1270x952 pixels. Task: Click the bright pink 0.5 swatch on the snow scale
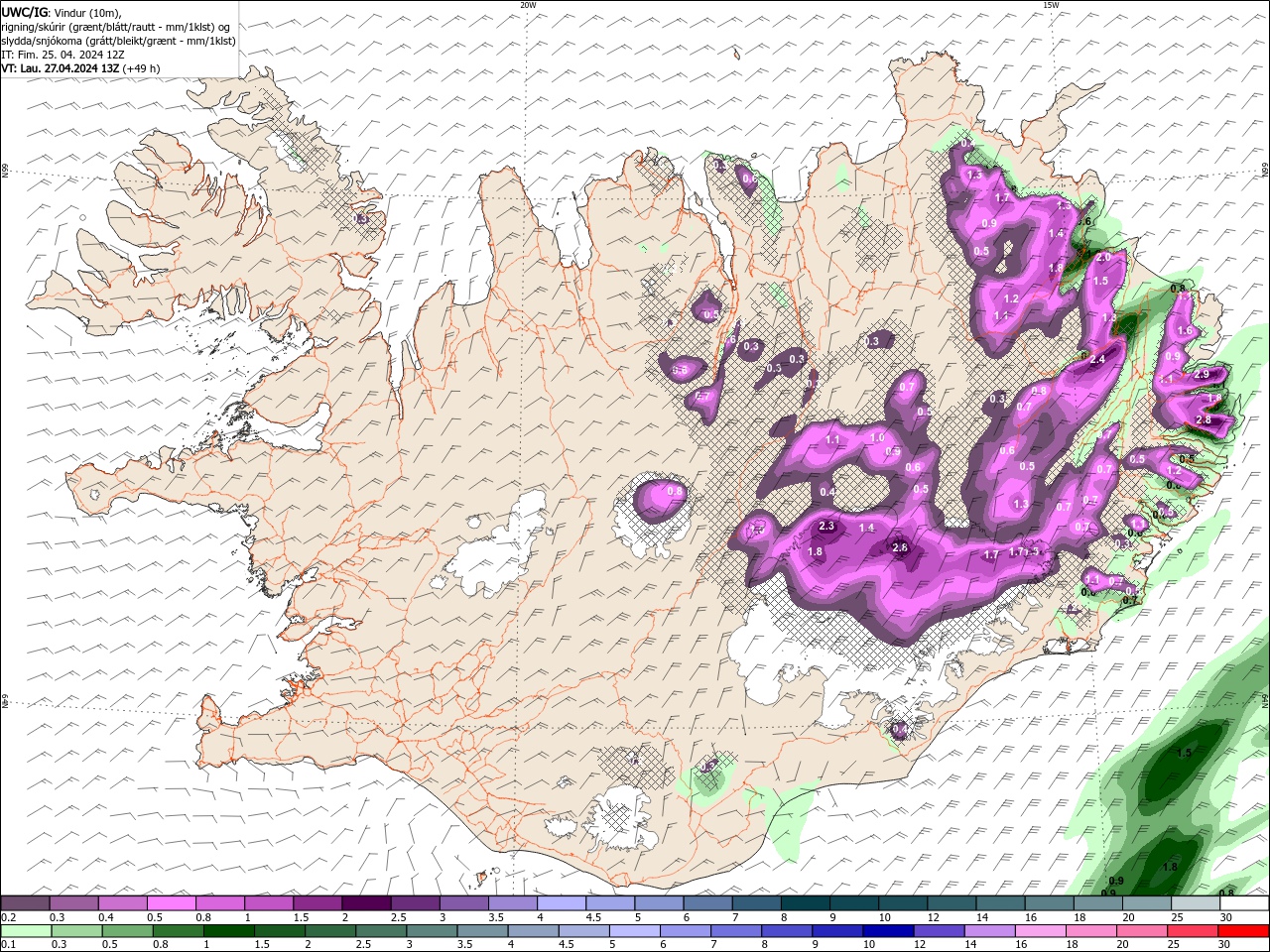(171, 903)
